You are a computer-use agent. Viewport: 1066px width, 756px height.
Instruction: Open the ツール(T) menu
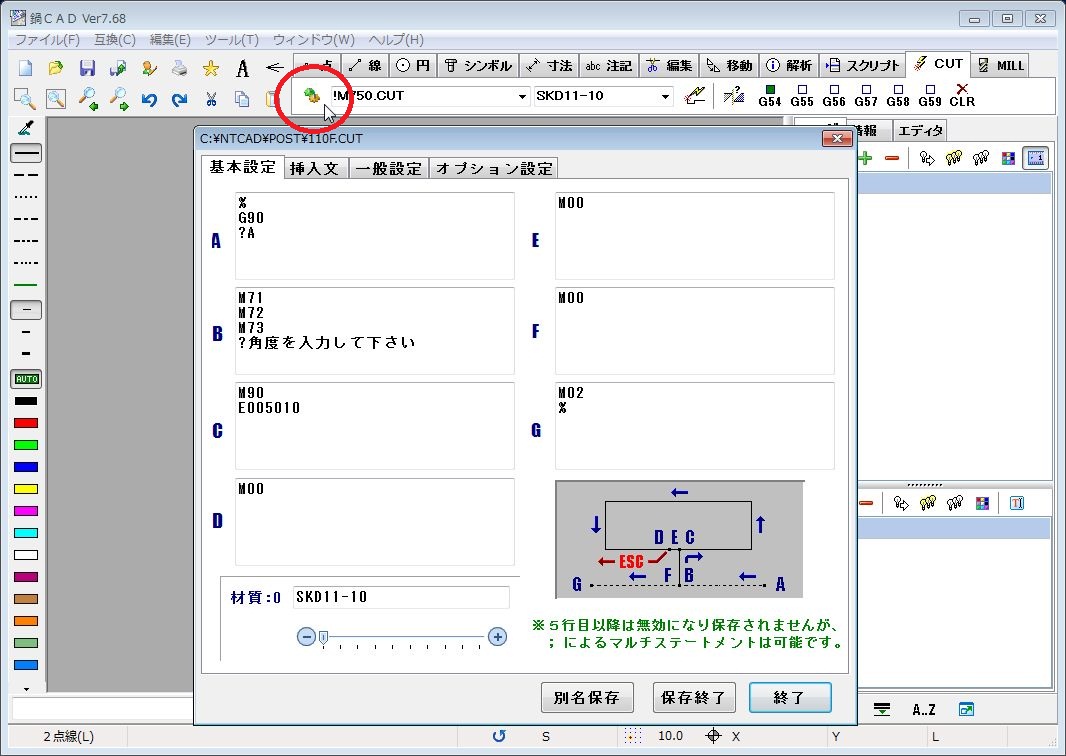(x=231, y=39)
